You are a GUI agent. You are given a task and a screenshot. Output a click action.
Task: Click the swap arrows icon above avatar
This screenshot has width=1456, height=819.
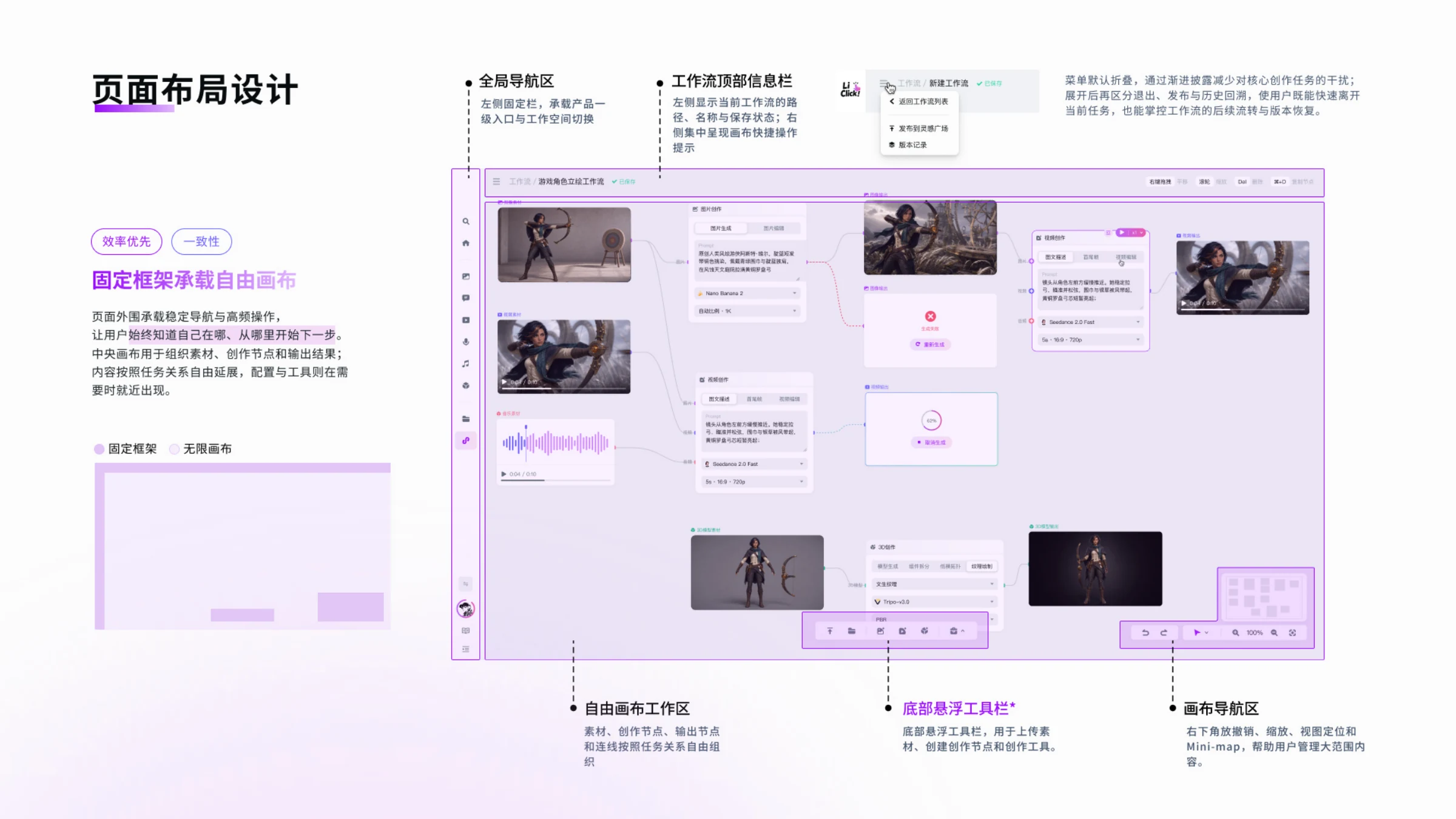tap(466, 584)
